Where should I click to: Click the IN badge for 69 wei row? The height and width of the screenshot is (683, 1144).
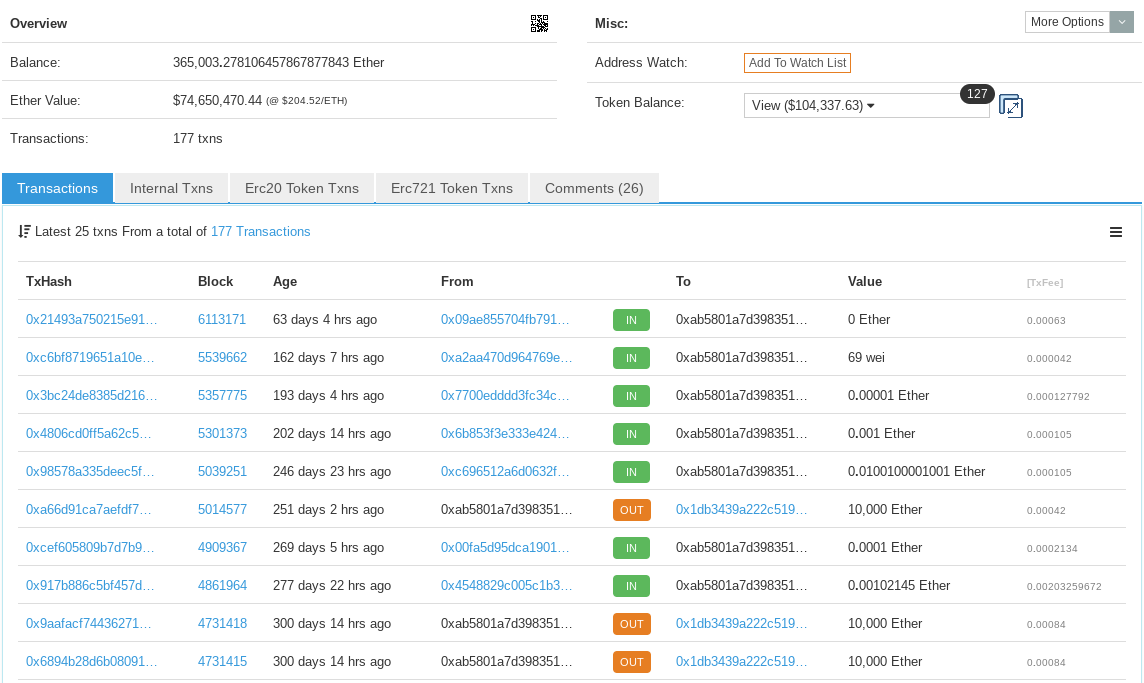coord(631,358)
